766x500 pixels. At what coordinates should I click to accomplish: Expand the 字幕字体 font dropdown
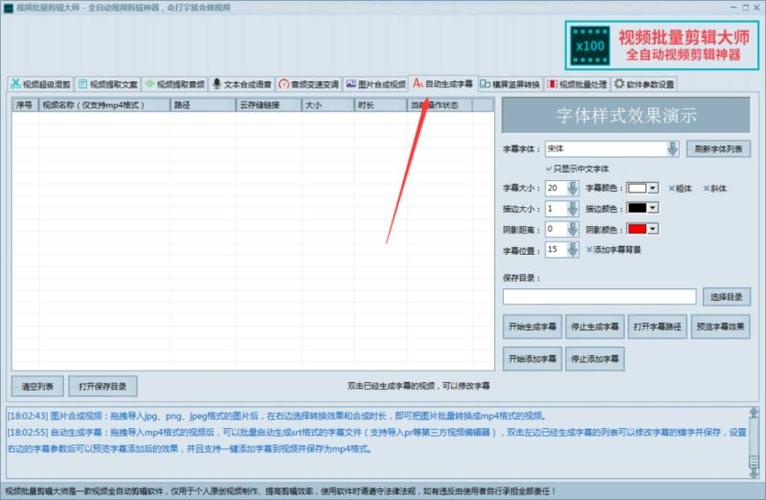[673, 149]
